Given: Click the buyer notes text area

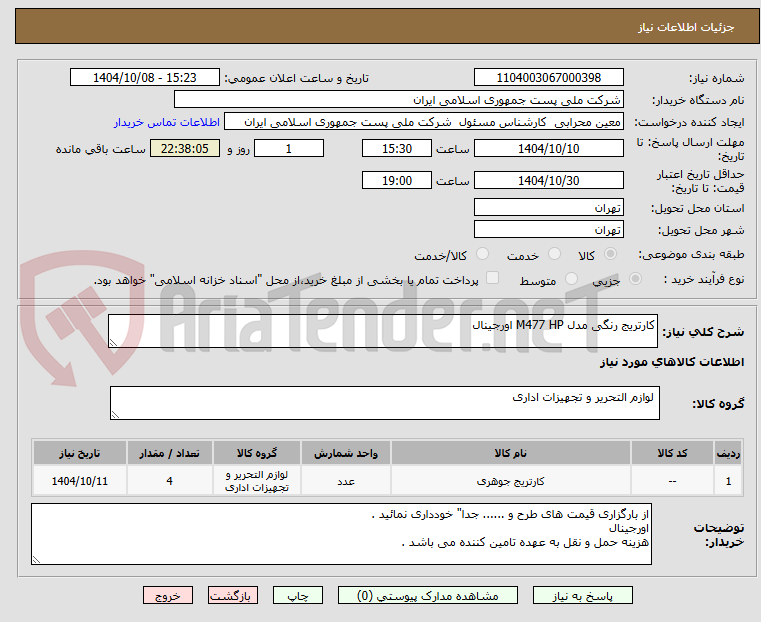Looking at the screenshot, I should 341,534.
